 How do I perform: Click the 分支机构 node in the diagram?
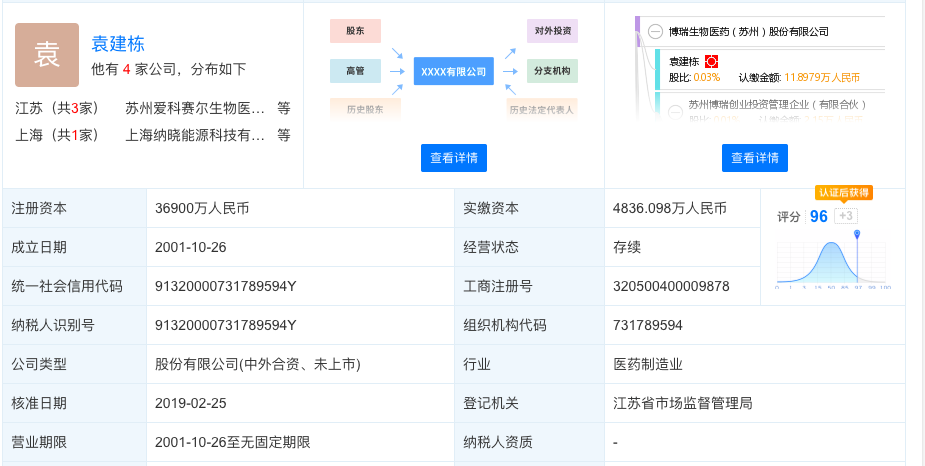point(552,71)
